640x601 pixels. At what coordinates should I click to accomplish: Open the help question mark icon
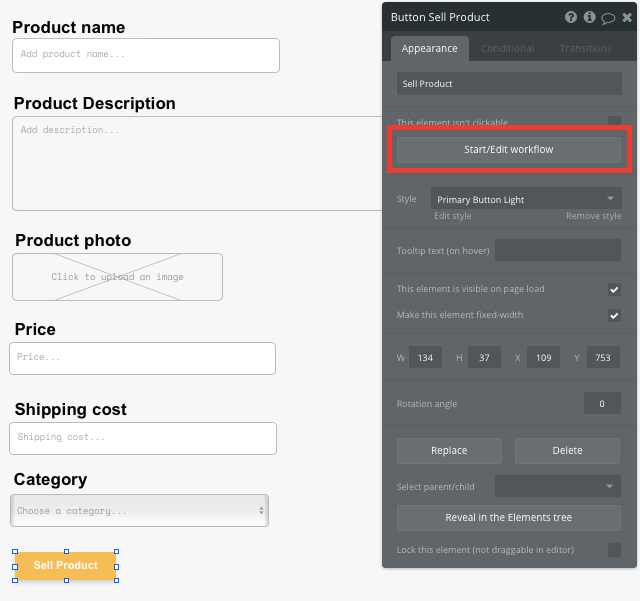click(x=571, y=17)
